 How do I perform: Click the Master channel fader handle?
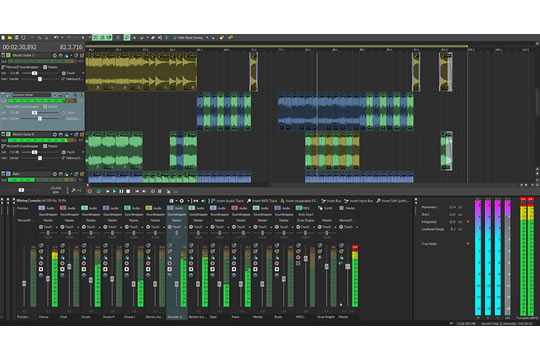[347, 267]
